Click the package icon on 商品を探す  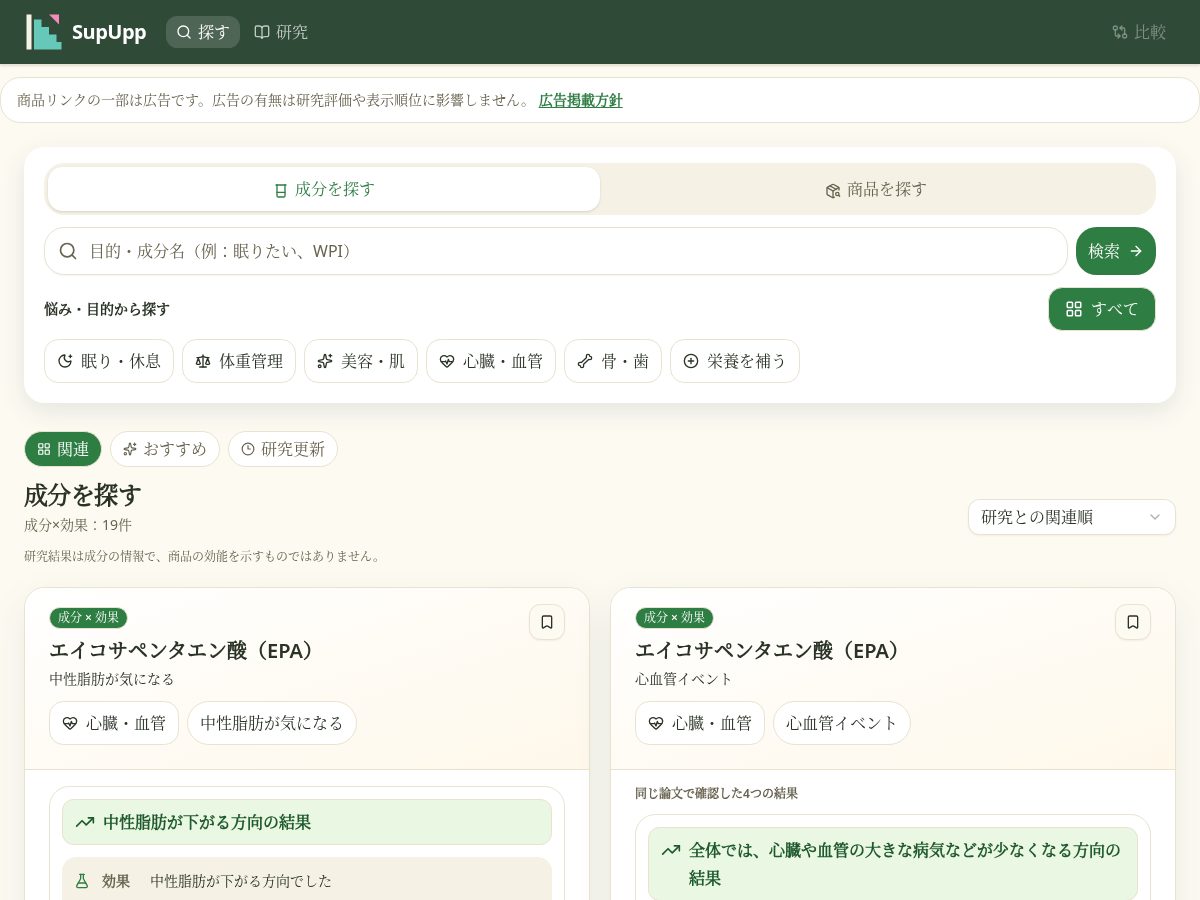[833, 190]
